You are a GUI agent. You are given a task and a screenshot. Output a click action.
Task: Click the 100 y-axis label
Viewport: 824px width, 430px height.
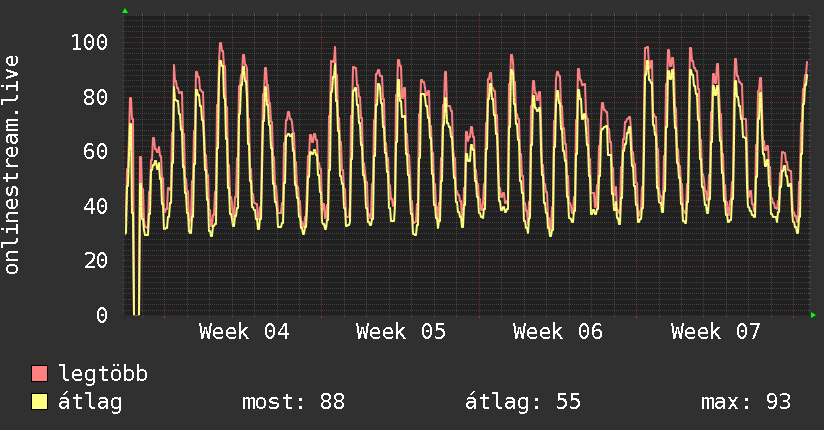click(x=90, y=42)
